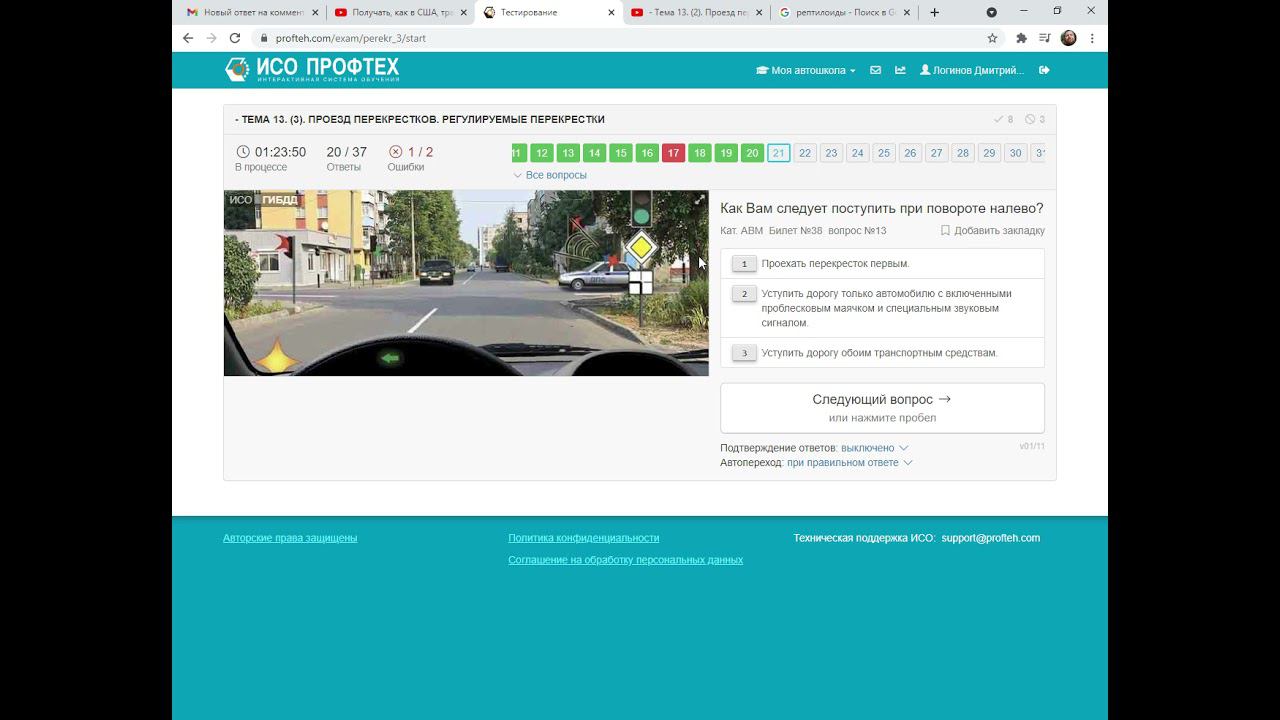Viewport: 1280px width, 720px height.
Task: Reload the current page
Action: click(x=235, y=38)
